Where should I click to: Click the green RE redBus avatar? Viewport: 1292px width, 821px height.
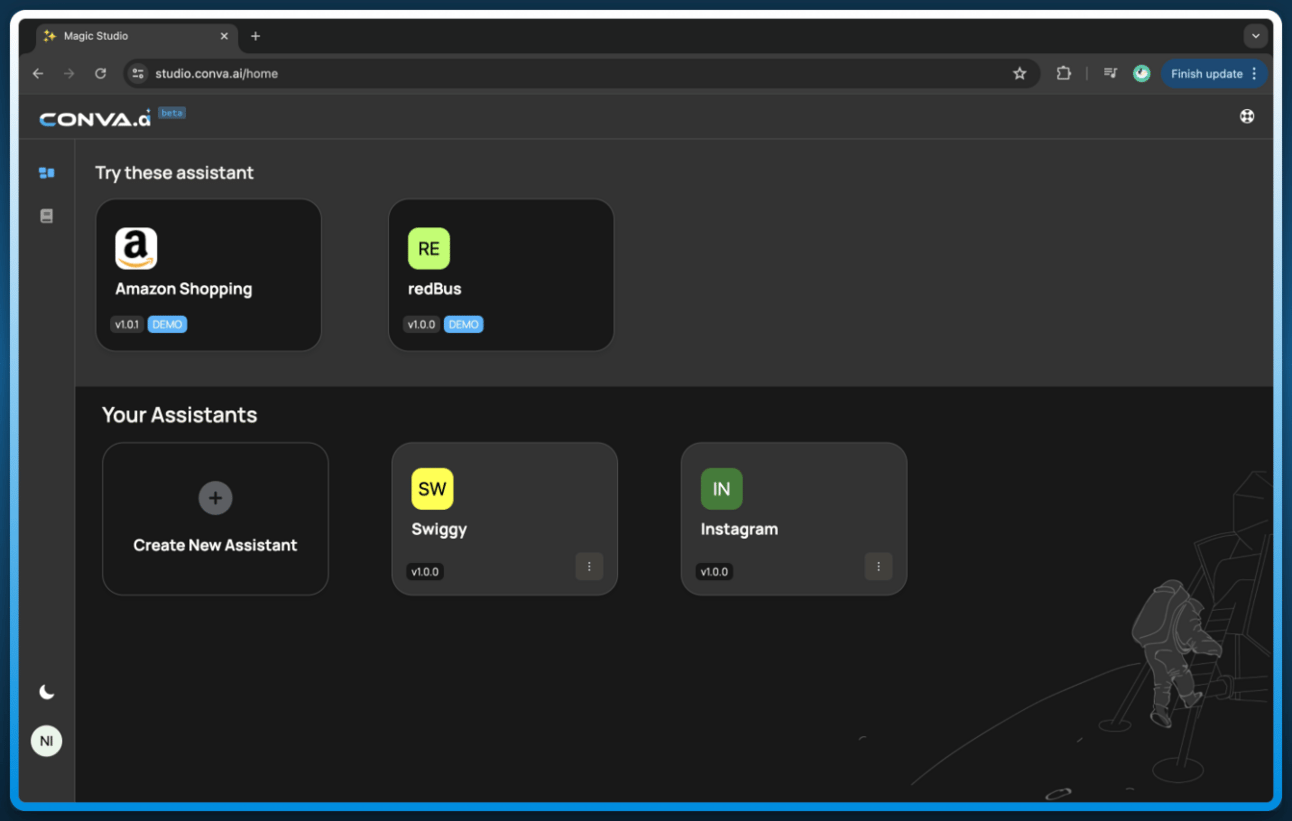(429, 249)
